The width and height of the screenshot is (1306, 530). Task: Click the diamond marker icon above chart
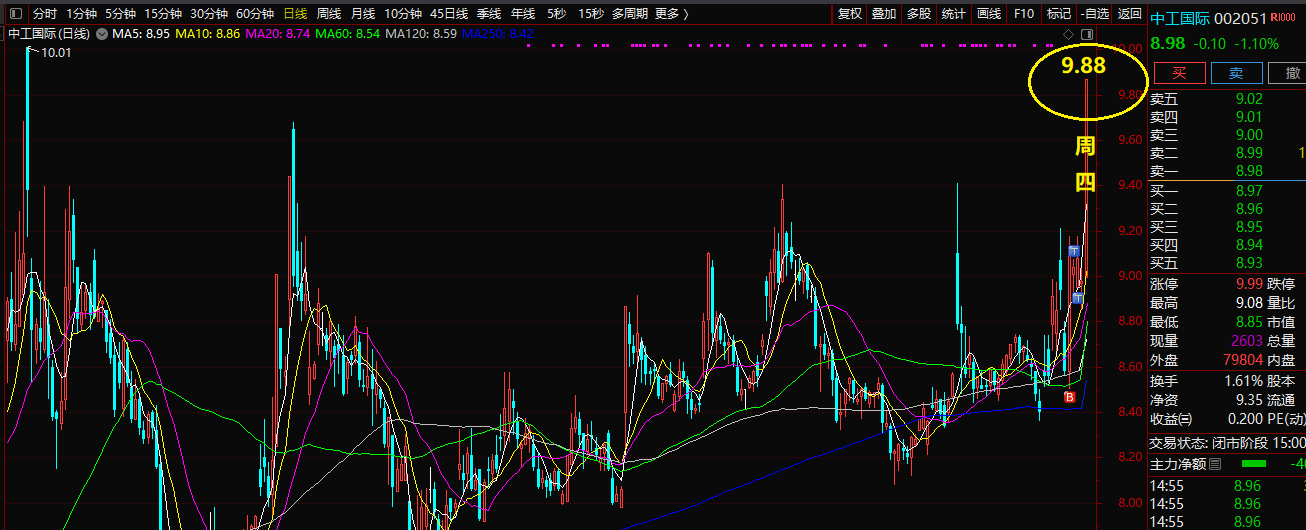1068,34
